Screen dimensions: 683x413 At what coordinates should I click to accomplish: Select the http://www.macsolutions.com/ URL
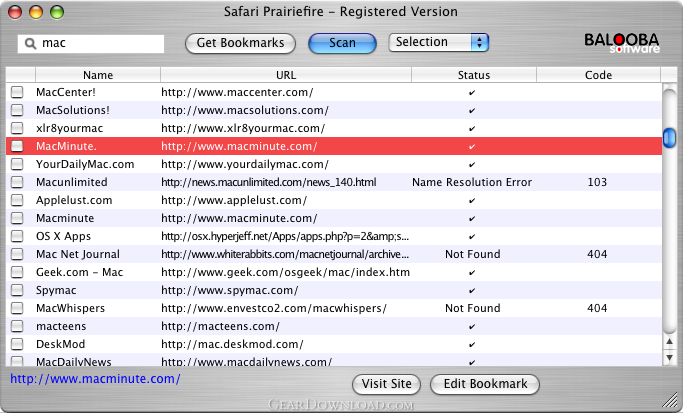pyautogui.click(x=245, y=110)
